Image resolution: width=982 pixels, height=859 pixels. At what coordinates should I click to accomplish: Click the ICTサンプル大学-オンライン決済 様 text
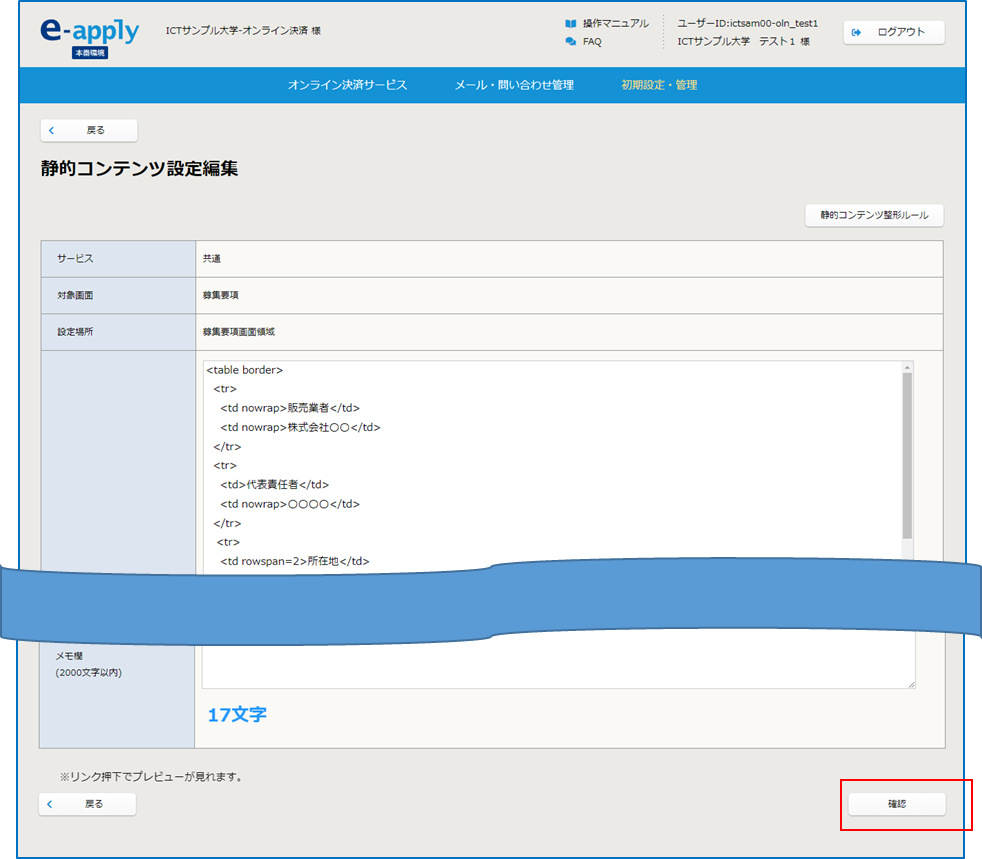point(243,31)
